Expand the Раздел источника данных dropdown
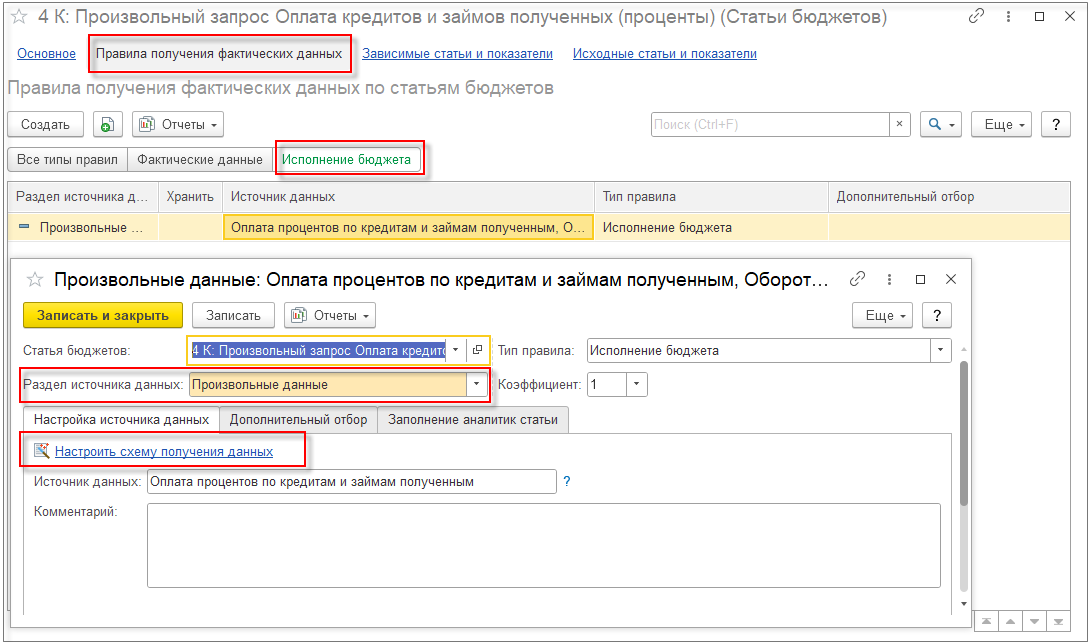This screenshot has height=642, width=1088. 477,384
